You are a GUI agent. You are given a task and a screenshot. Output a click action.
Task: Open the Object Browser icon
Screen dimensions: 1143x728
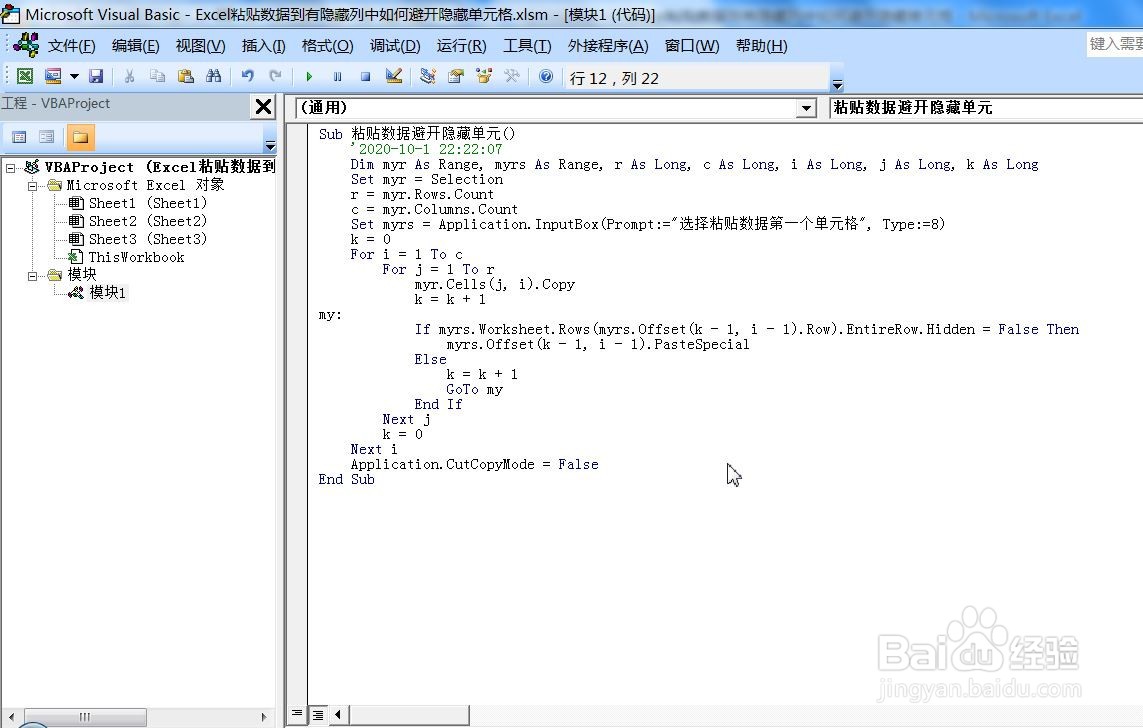pyautogui.click(x=484, y=76)
